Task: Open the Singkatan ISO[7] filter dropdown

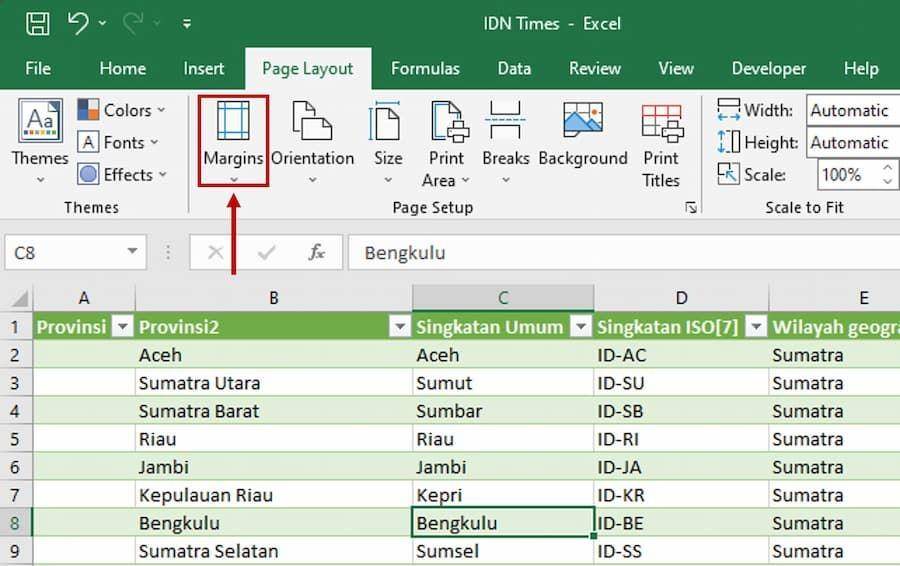Action: (x=757, y=327)
